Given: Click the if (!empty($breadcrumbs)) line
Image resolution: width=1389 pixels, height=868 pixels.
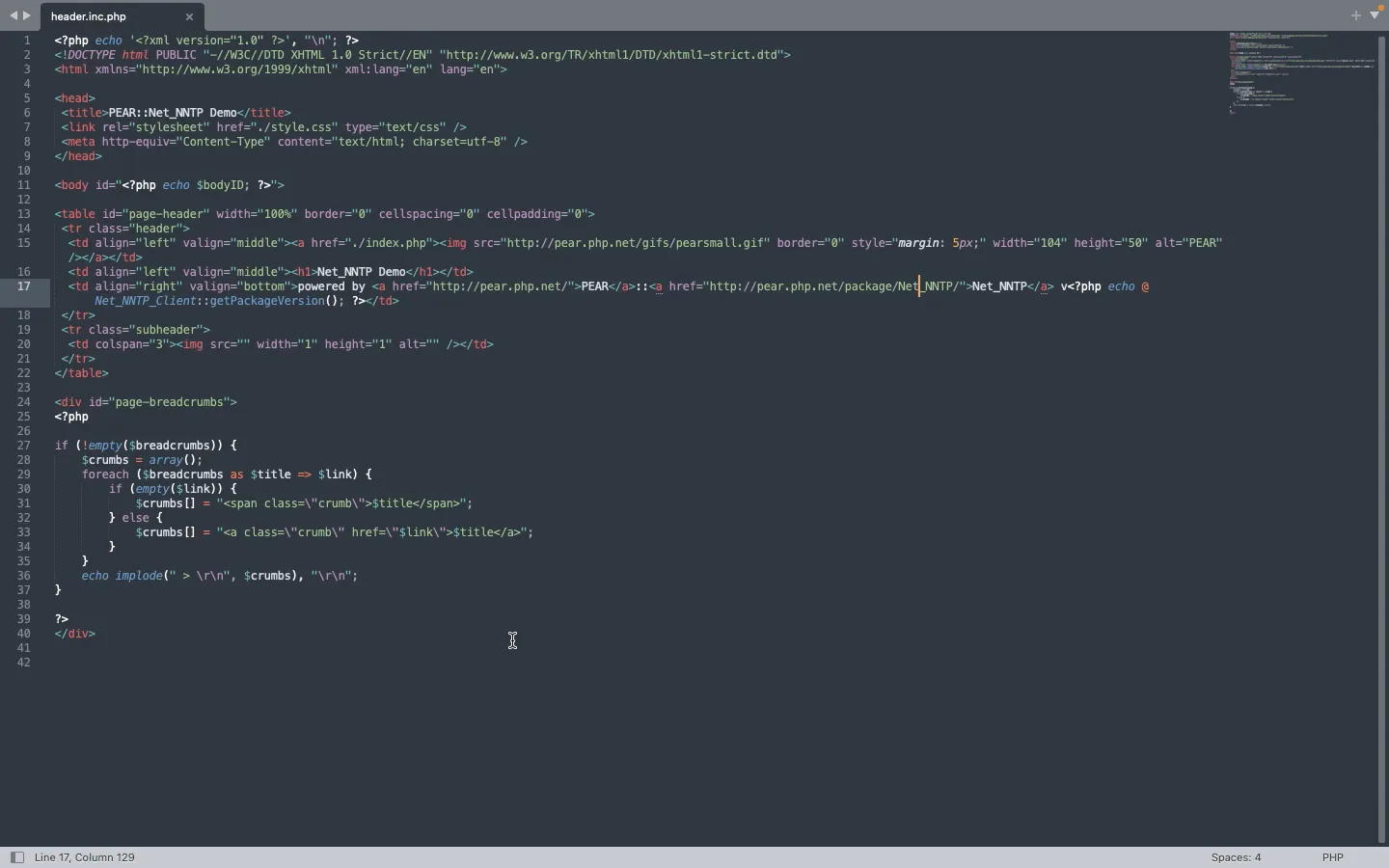Looking at the screenshot, I should [x=146, y=446].
